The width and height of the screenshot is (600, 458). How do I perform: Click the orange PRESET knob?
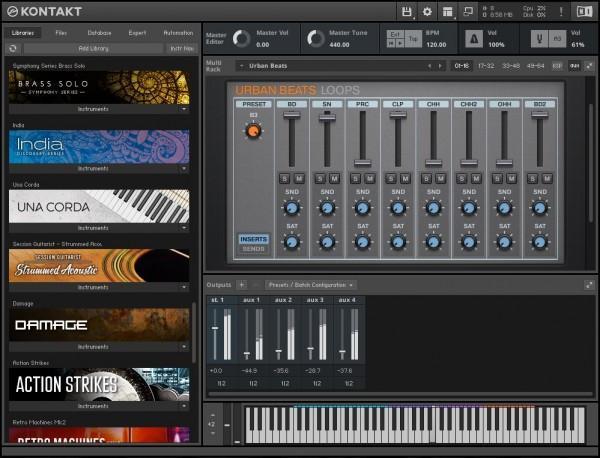click(253, 131)
